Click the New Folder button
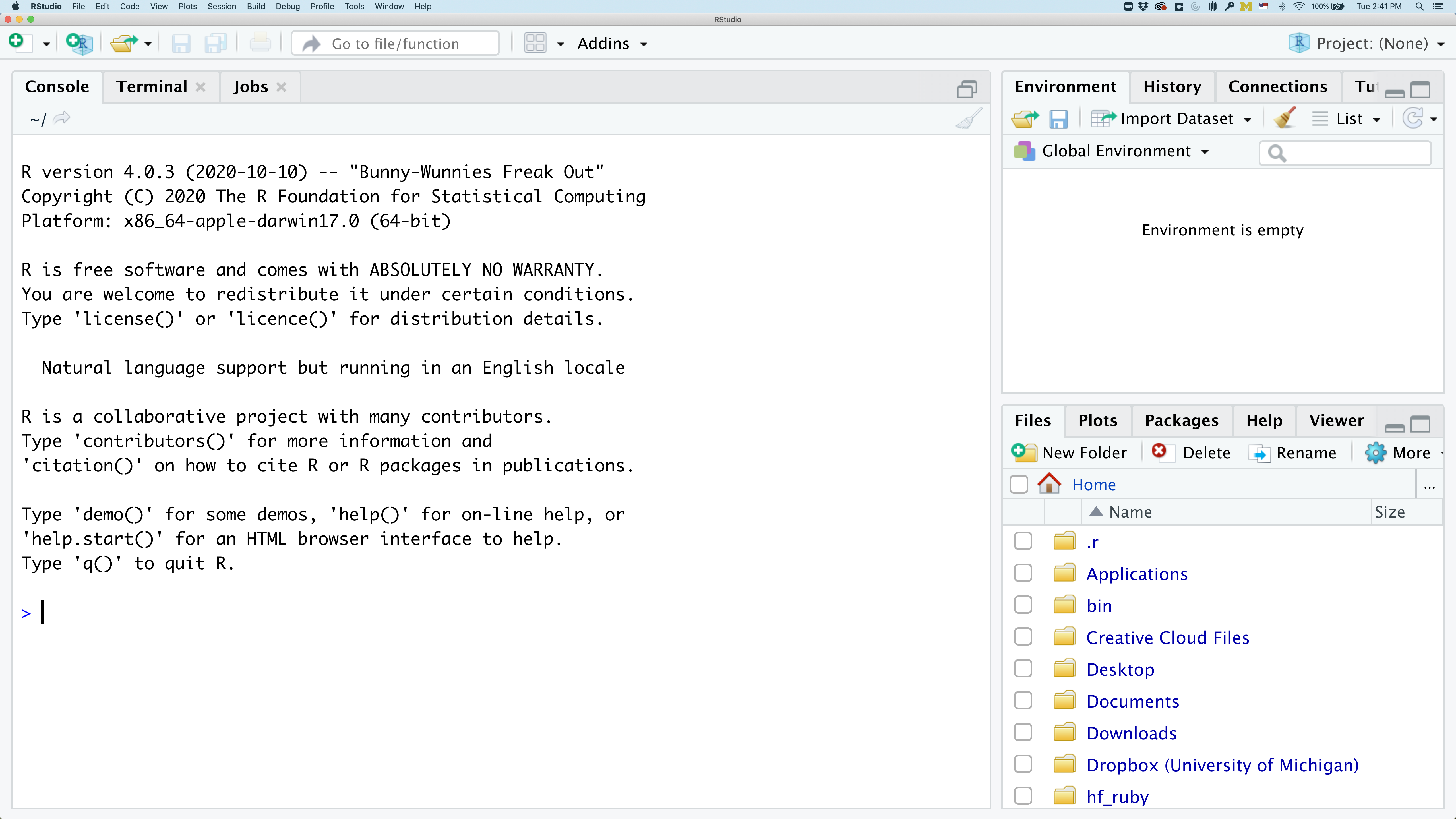Viewport: 1456px width, 819px height. tap(1069, 453)
